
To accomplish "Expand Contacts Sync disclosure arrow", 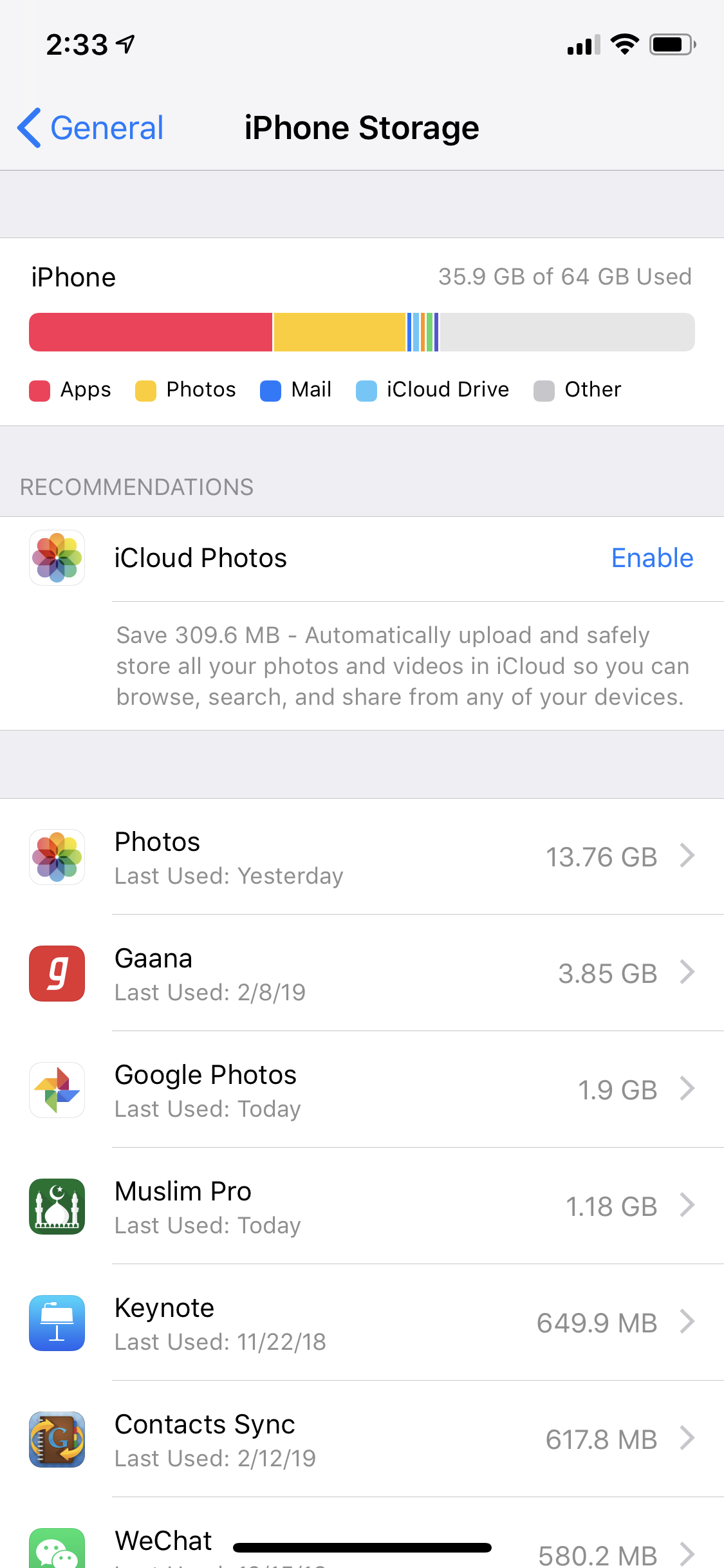I will coord(687,1439).
